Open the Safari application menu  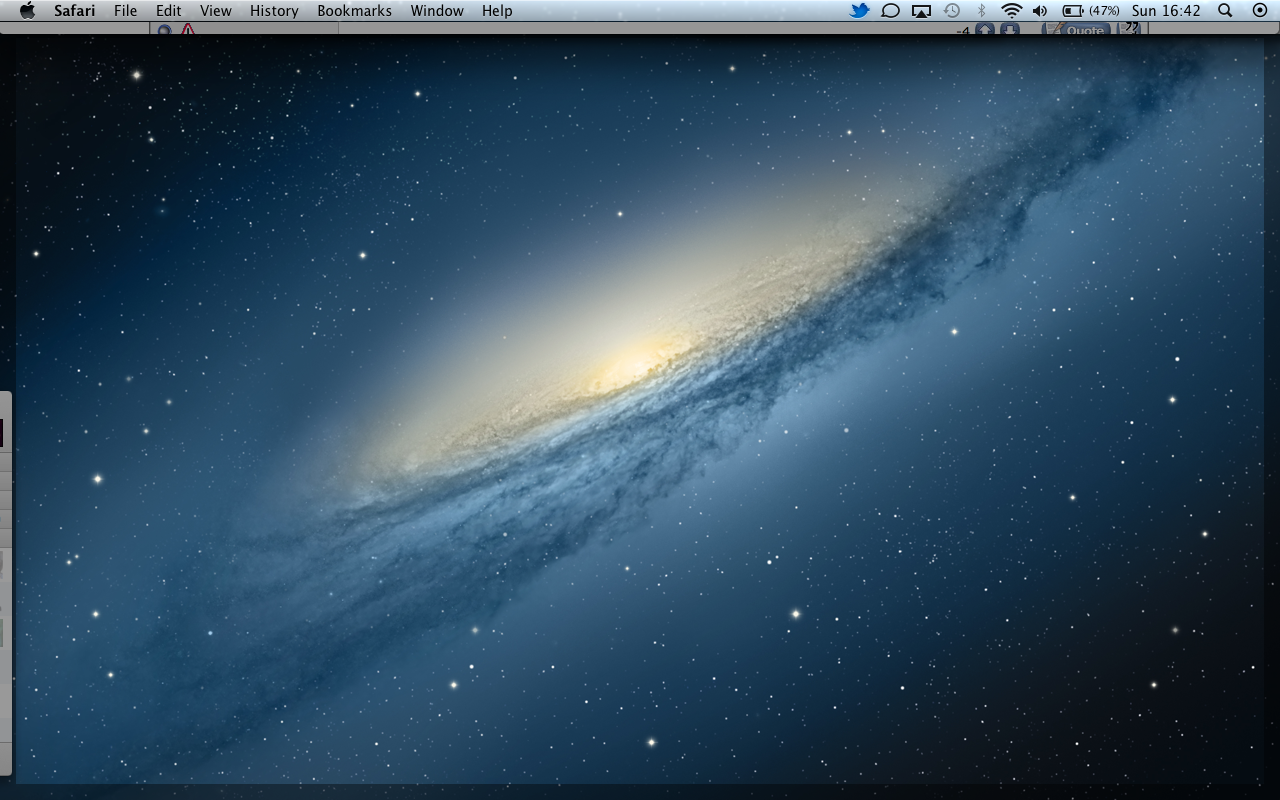pos(75,11)
